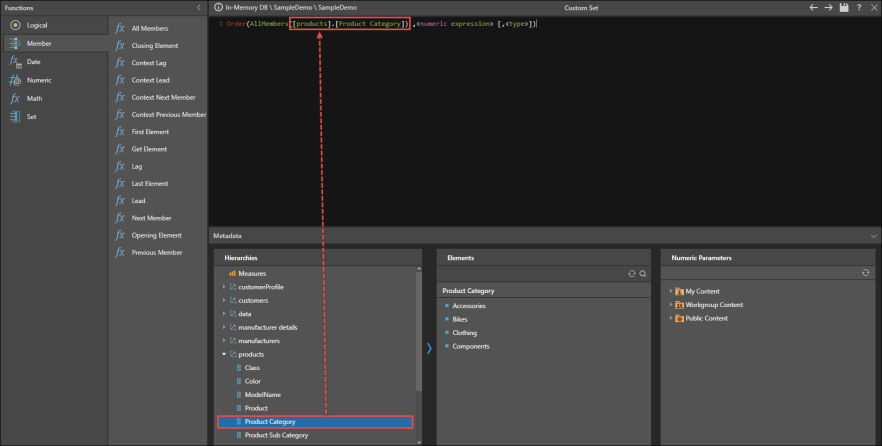Screen dimensions: 882x446
Task: Expand the Workgroup Content folder
Action: click(670, 305)
